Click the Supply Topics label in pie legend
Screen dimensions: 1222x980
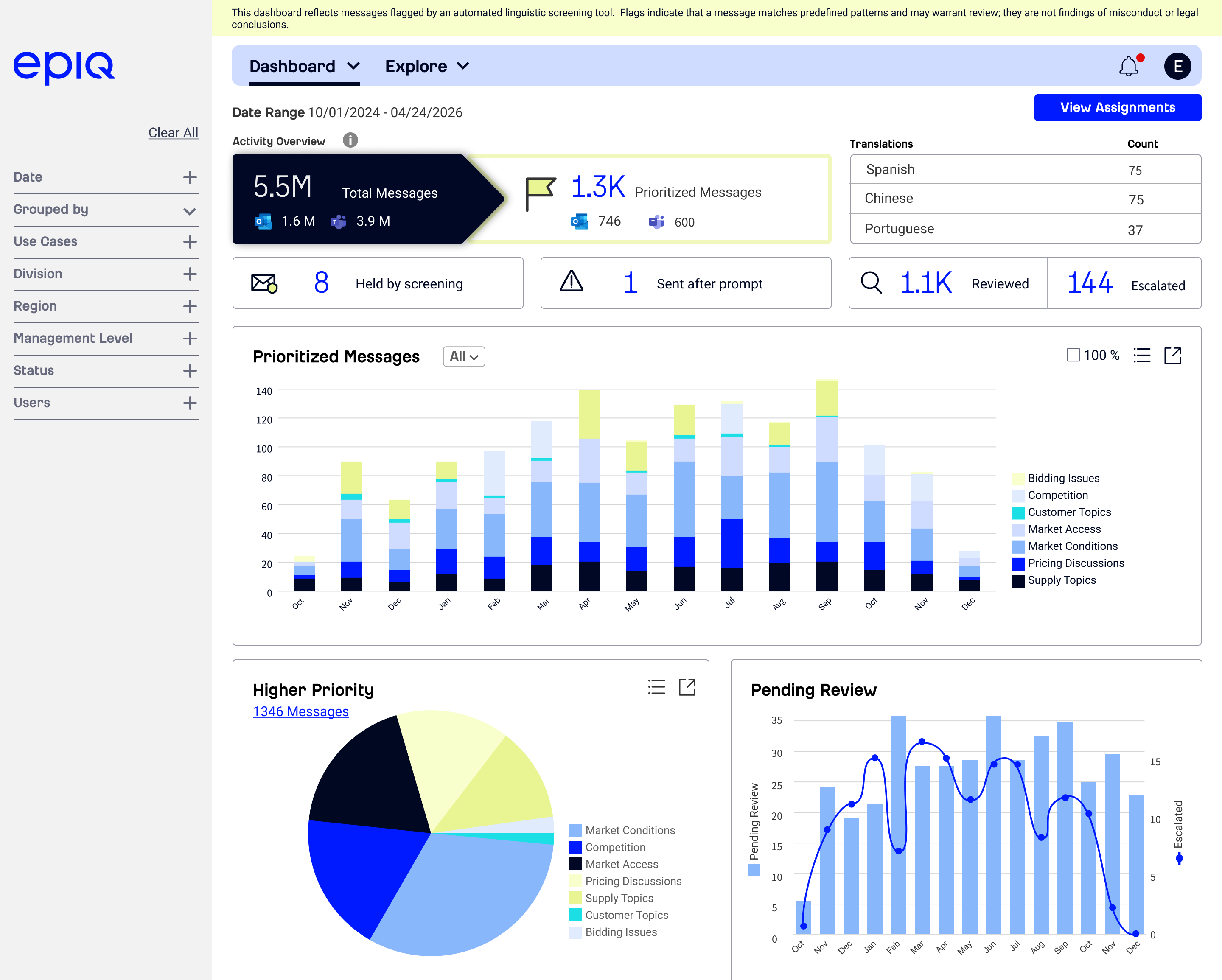[x=619, y=899]
